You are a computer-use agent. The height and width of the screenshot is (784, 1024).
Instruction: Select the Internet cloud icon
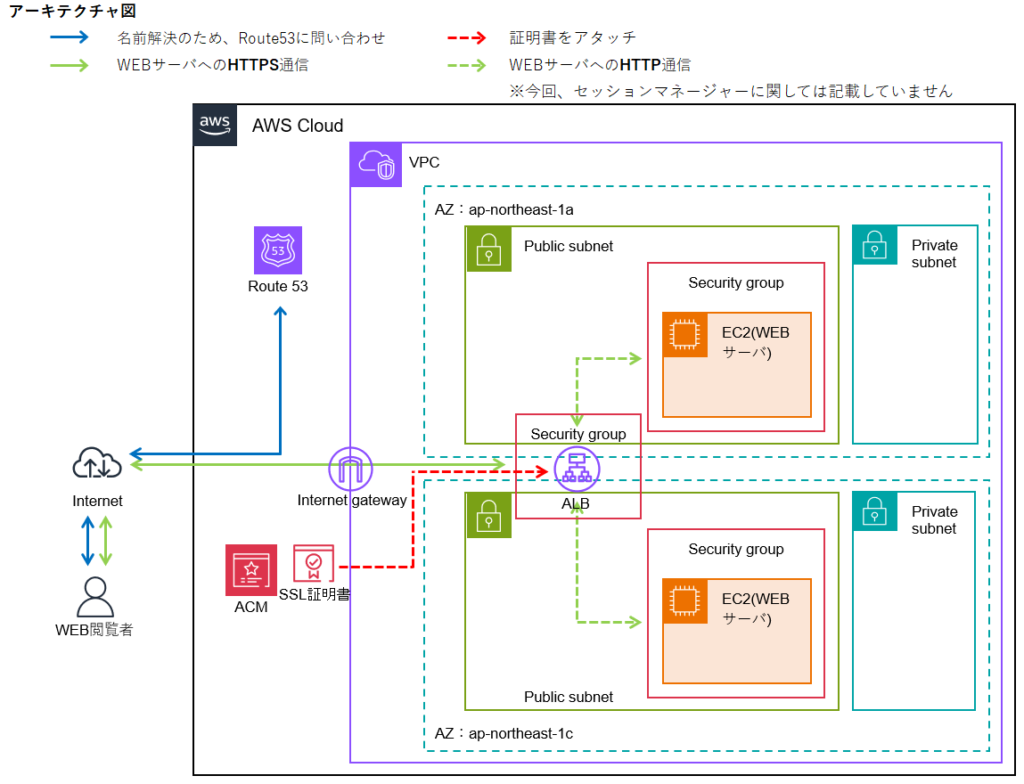[x=97, y=463]
